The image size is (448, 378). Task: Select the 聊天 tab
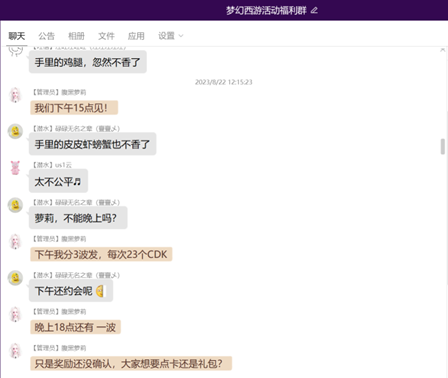[17, 36]
